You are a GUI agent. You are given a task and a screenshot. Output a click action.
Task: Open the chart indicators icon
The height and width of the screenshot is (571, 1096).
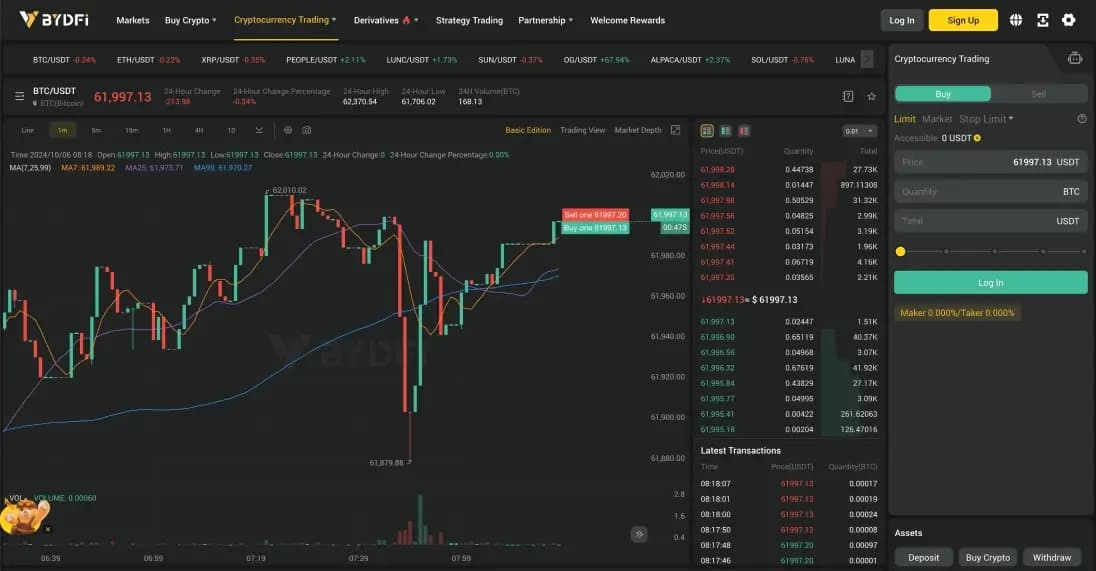(x=259, y=130)
